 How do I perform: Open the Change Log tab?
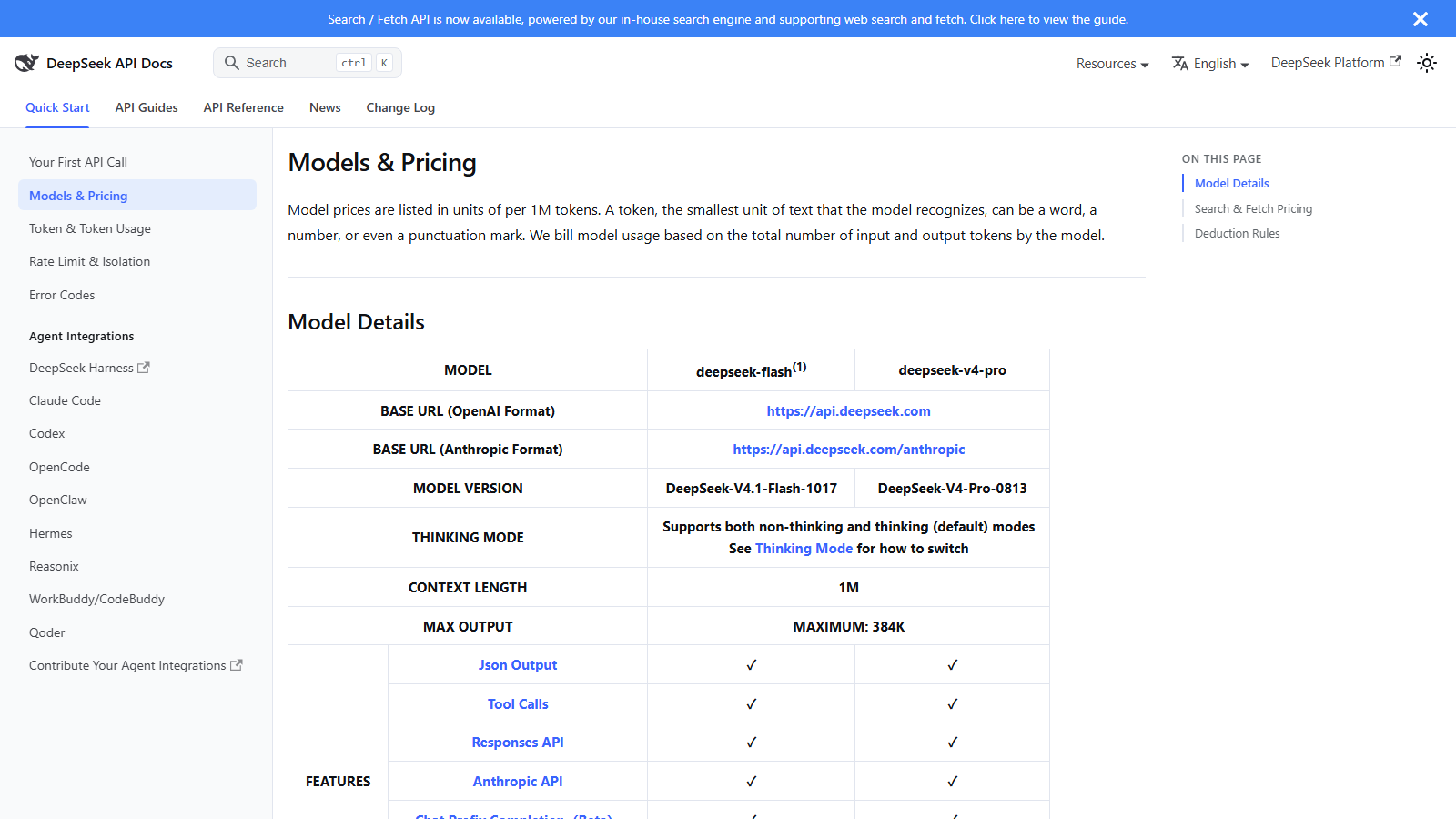click(x=400, y=107)
